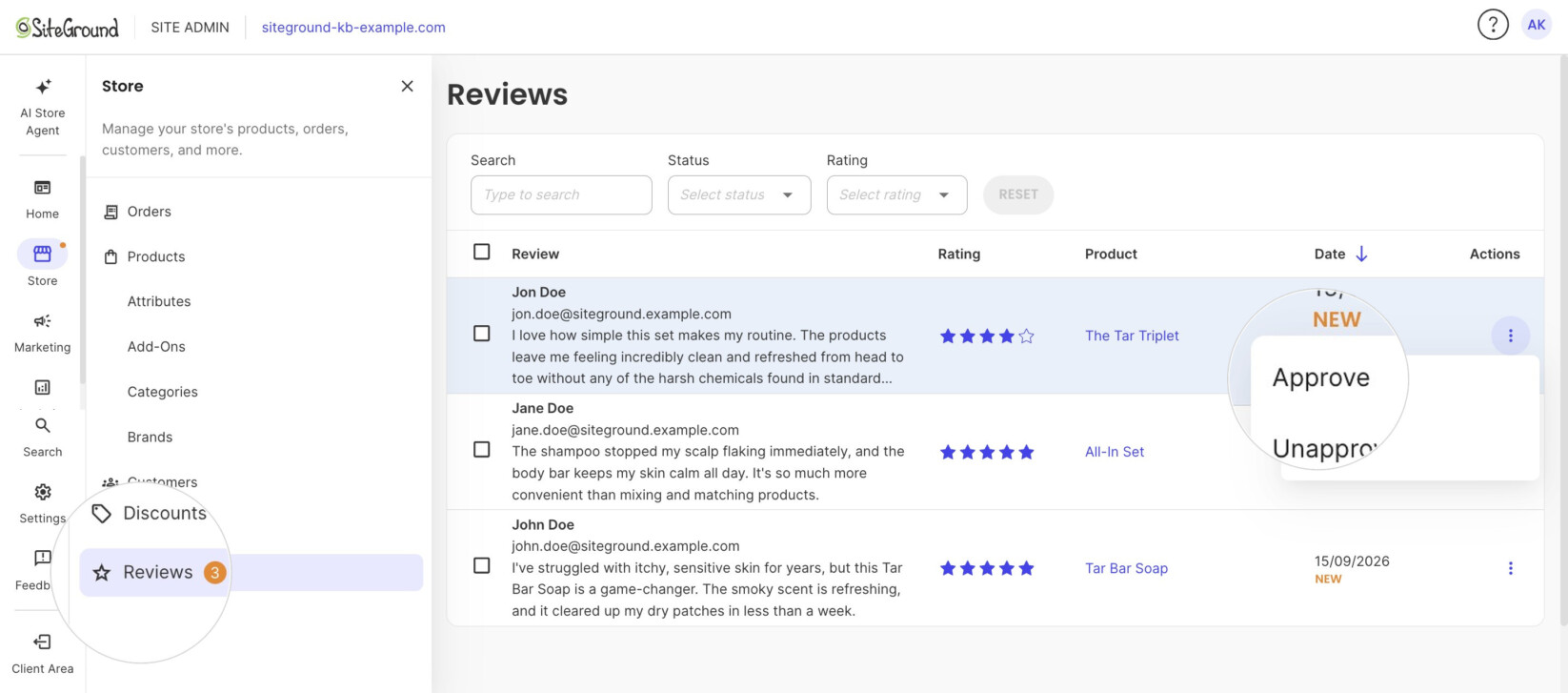
Task: Open the All-In Set product link
Action: click(x=1115, y=452)
